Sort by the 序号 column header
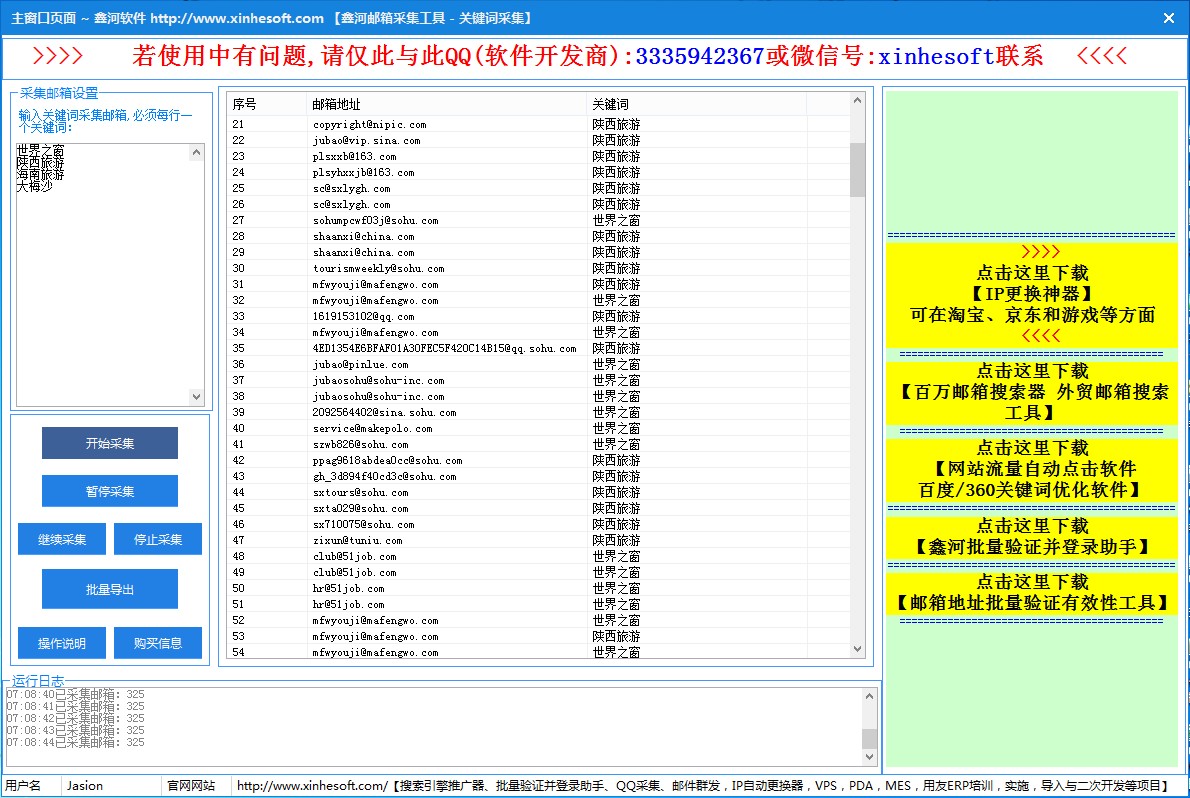 coord(266,104)
